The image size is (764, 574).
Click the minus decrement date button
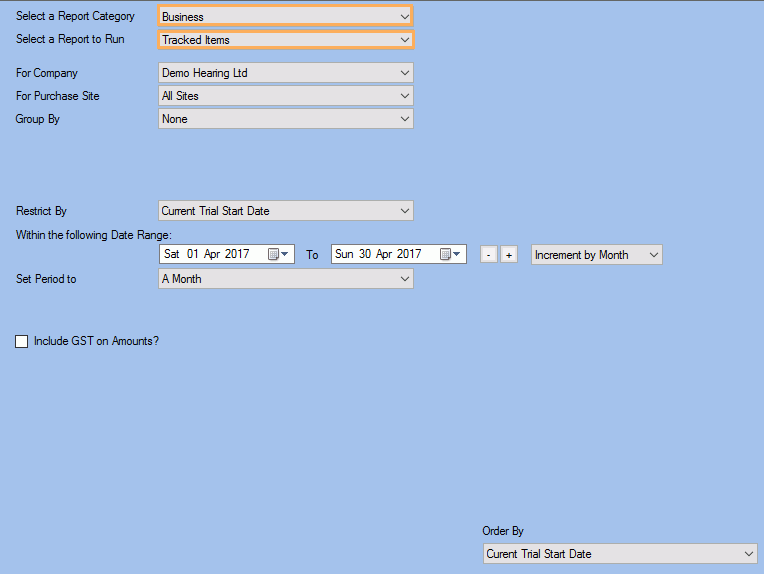pyautogui.click(x=489, y=254)
